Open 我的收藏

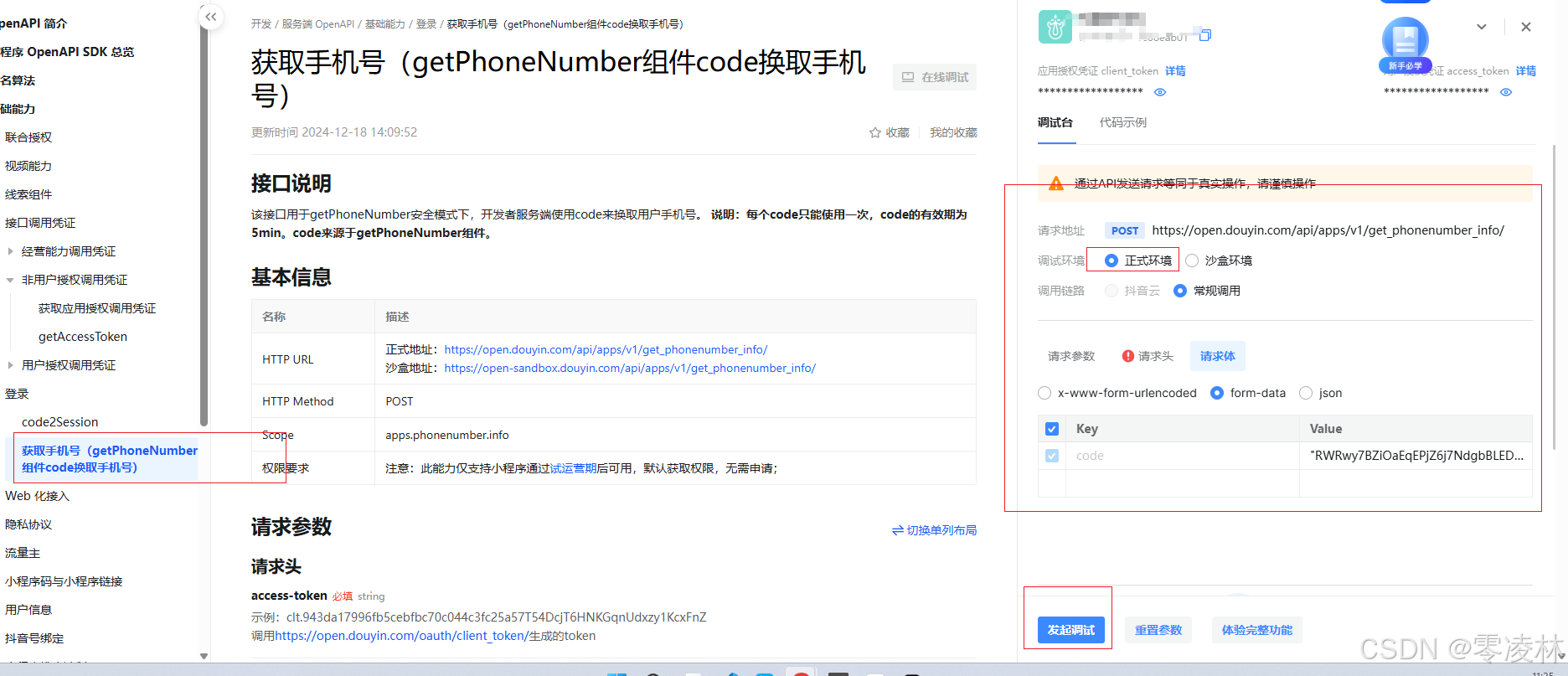click(953, 132)
